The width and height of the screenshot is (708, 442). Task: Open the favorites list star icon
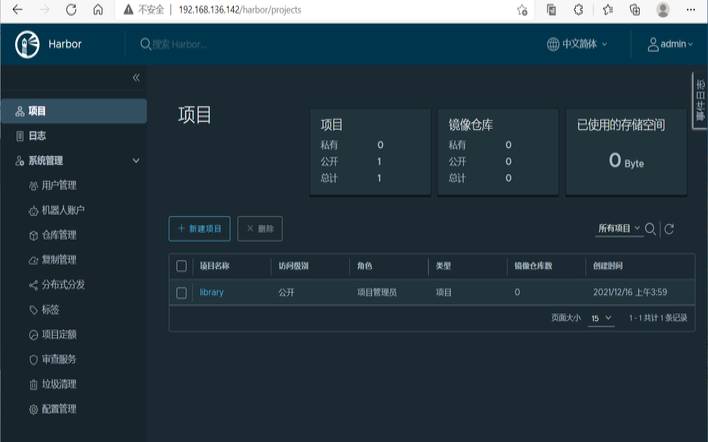(x=608, y=9)
